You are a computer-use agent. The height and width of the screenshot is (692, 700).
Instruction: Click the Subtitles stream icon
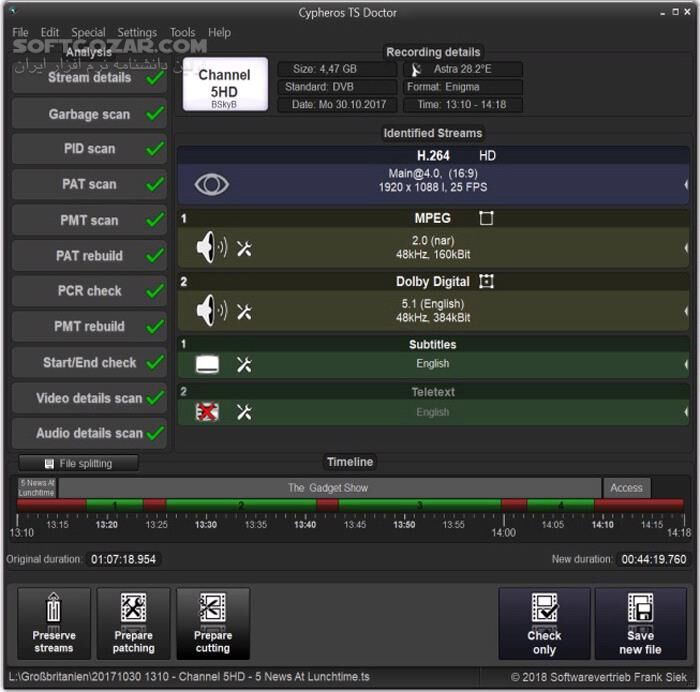207,364
